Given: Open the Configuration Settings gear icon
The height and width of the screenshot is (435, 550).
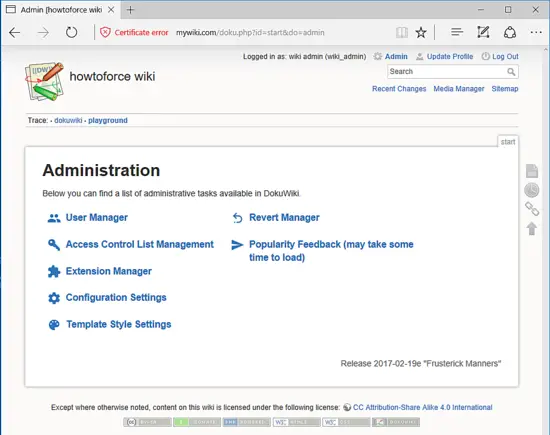Looking at the screenshot, I should click(x=54, y=298).
